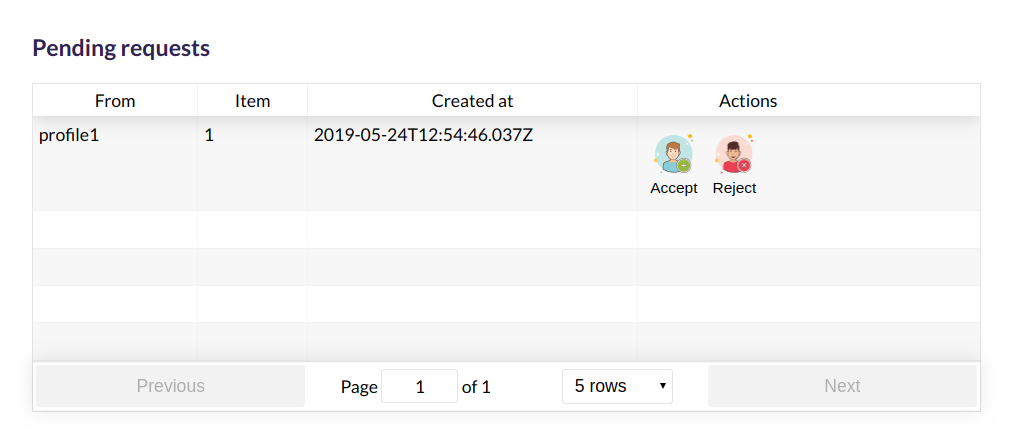Select the profile1 cell in From column
The width and height of the screenshot is (1014, 438).
point(69,135)
